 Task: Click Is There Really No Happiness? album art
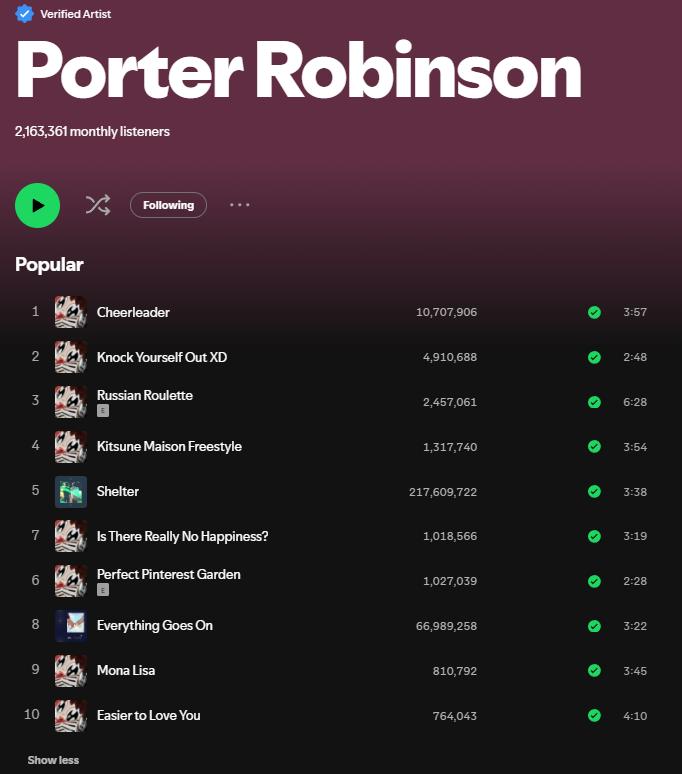point(71,536)
